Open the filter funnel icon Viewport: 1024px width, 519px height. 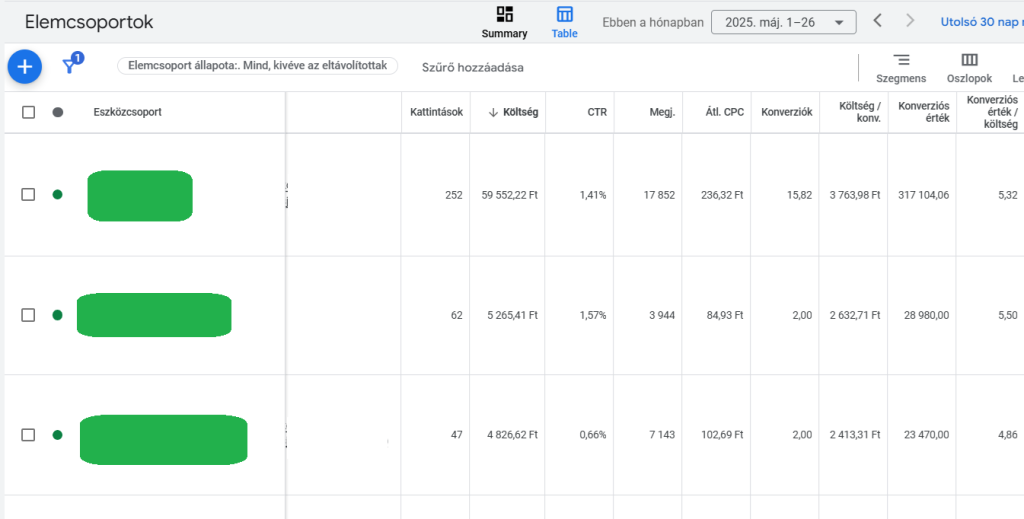click(70, 66)
